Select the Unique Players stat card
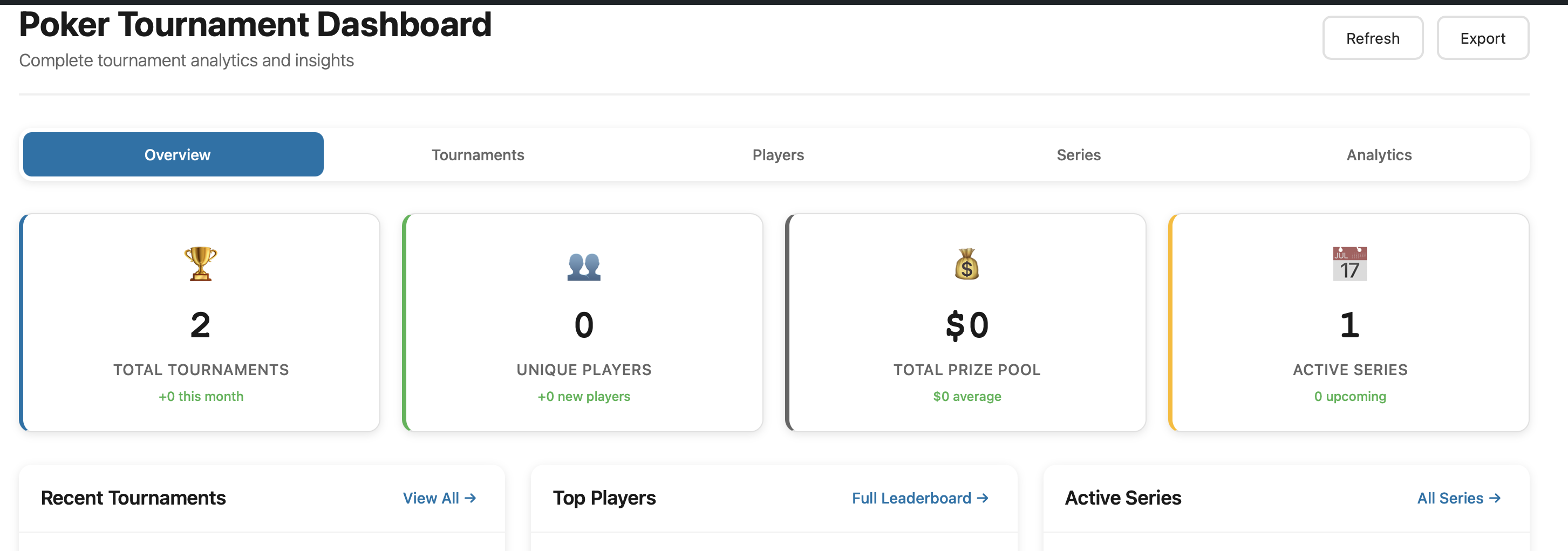The height and width of the screenshot is (551, 1568). coord(583,323)
